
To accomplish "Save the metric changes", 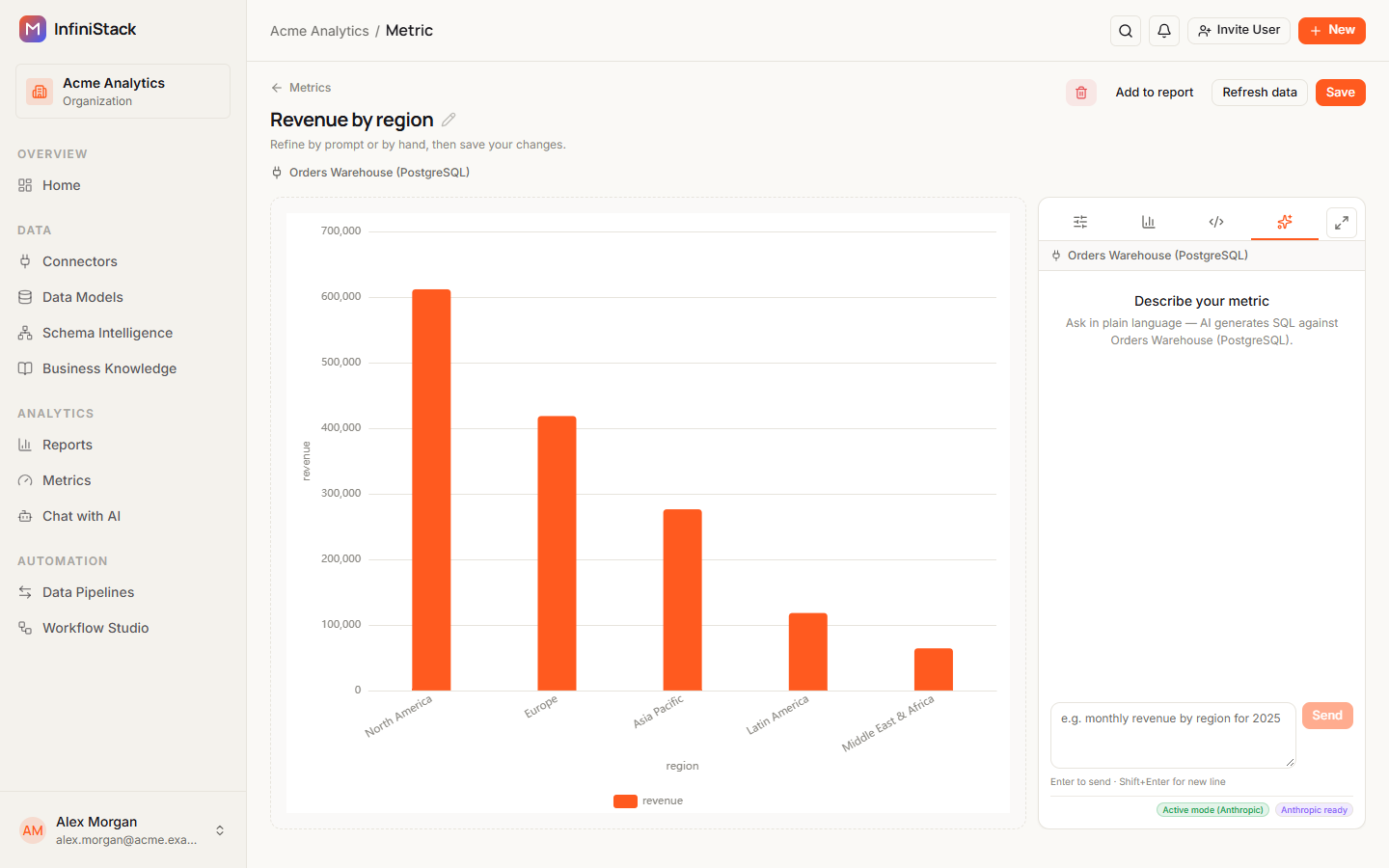I will coord(1340,93).
